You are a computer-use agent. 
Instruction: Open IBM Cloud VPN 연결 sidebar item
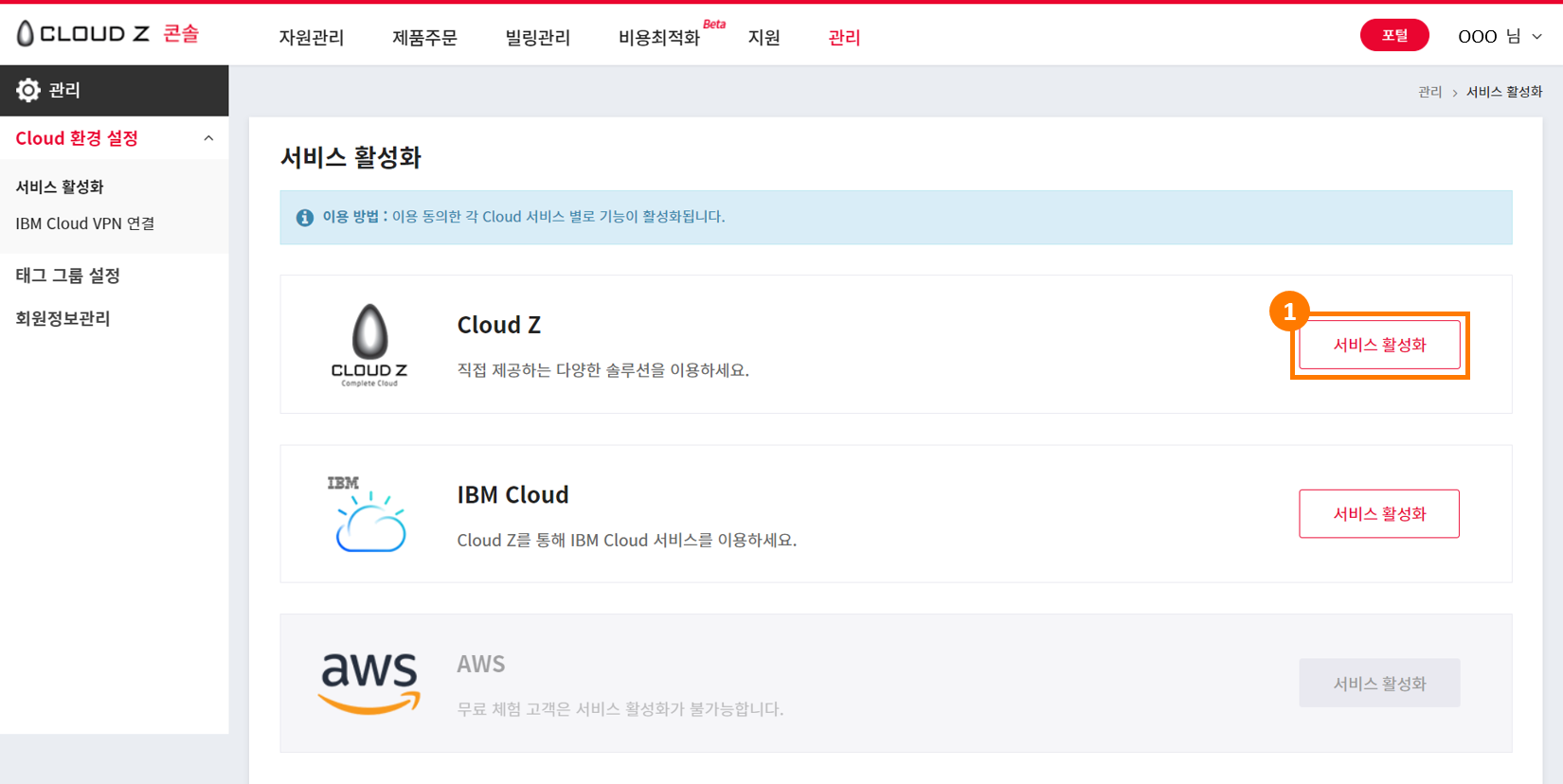pyautogui.click(x=85, y=223)
